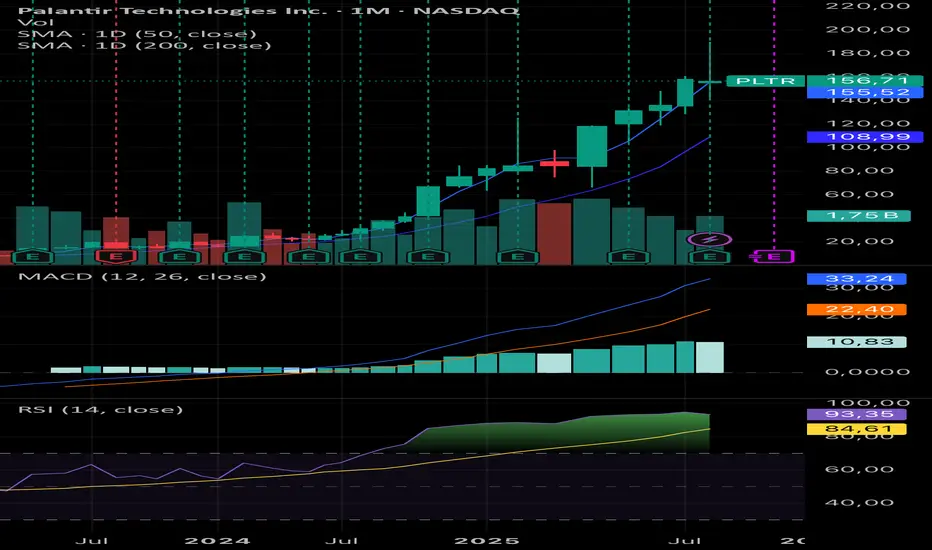Click the red doji candlestick
The image size is (932, 550).
tap(555, 163)
